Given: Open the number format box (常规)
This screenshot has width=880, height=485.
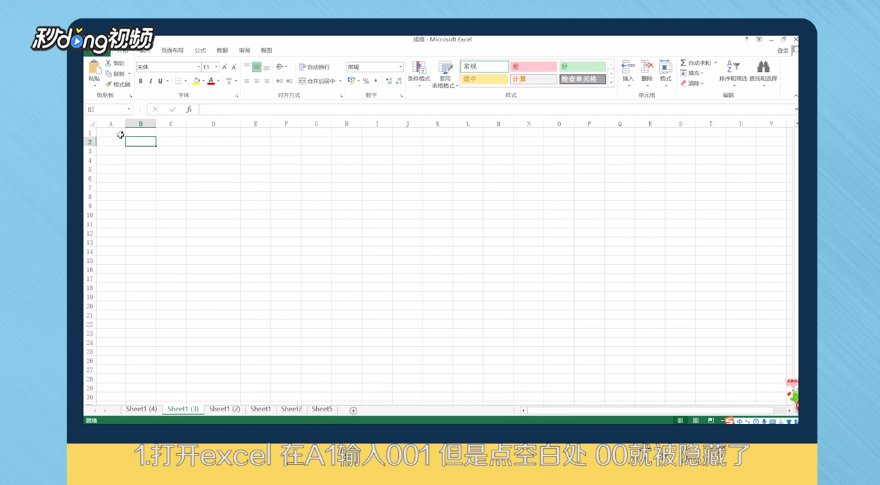Looking at the screenshot, I should point(374,67).
